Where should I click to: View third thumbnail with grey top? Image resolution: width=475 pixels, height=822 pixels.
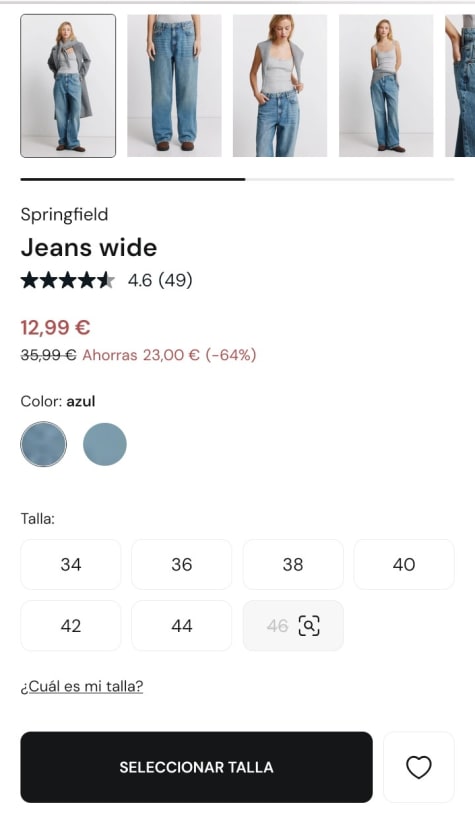[x=280, y=85]
